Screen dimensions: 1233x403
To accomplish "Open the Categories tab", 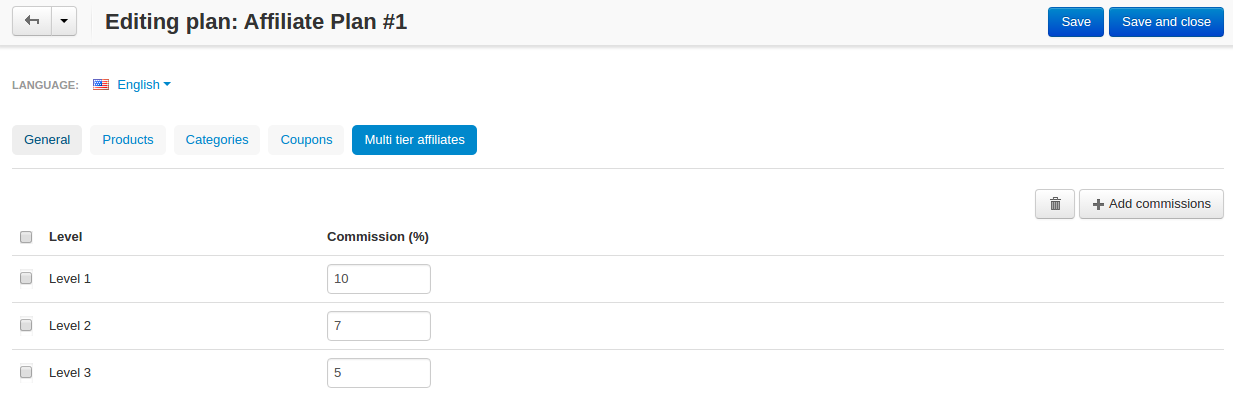I will 217,140.
